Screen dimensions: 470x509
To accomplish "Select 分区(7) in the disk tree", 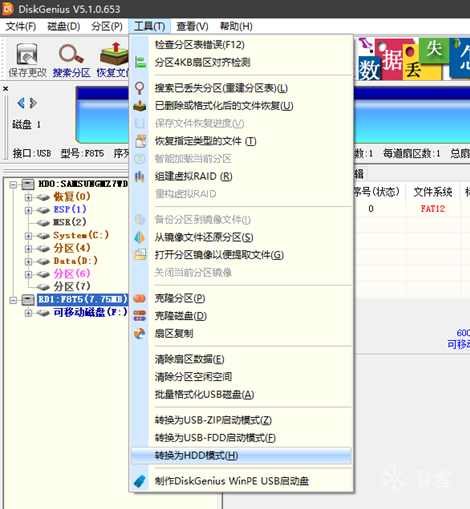I will click(72, 286).
